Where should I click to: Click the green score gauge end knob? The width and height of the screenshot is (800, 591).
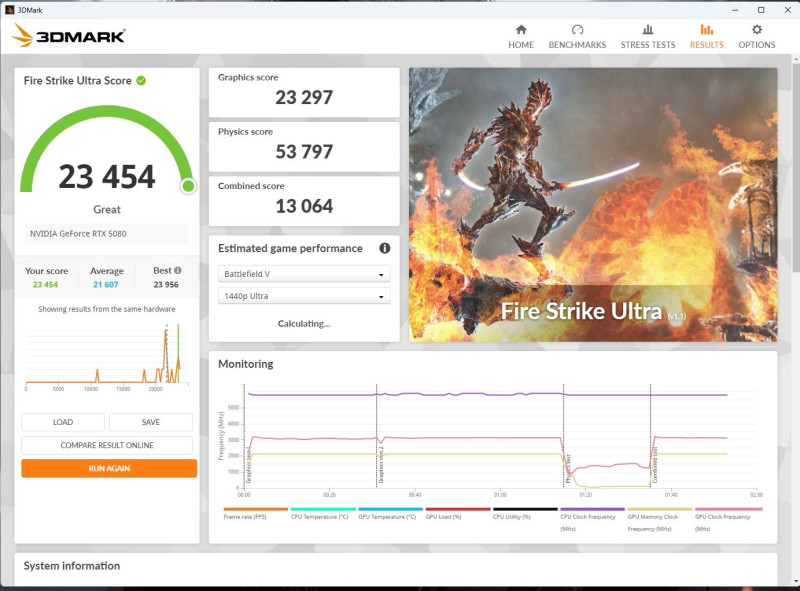(x=188, y=186)
